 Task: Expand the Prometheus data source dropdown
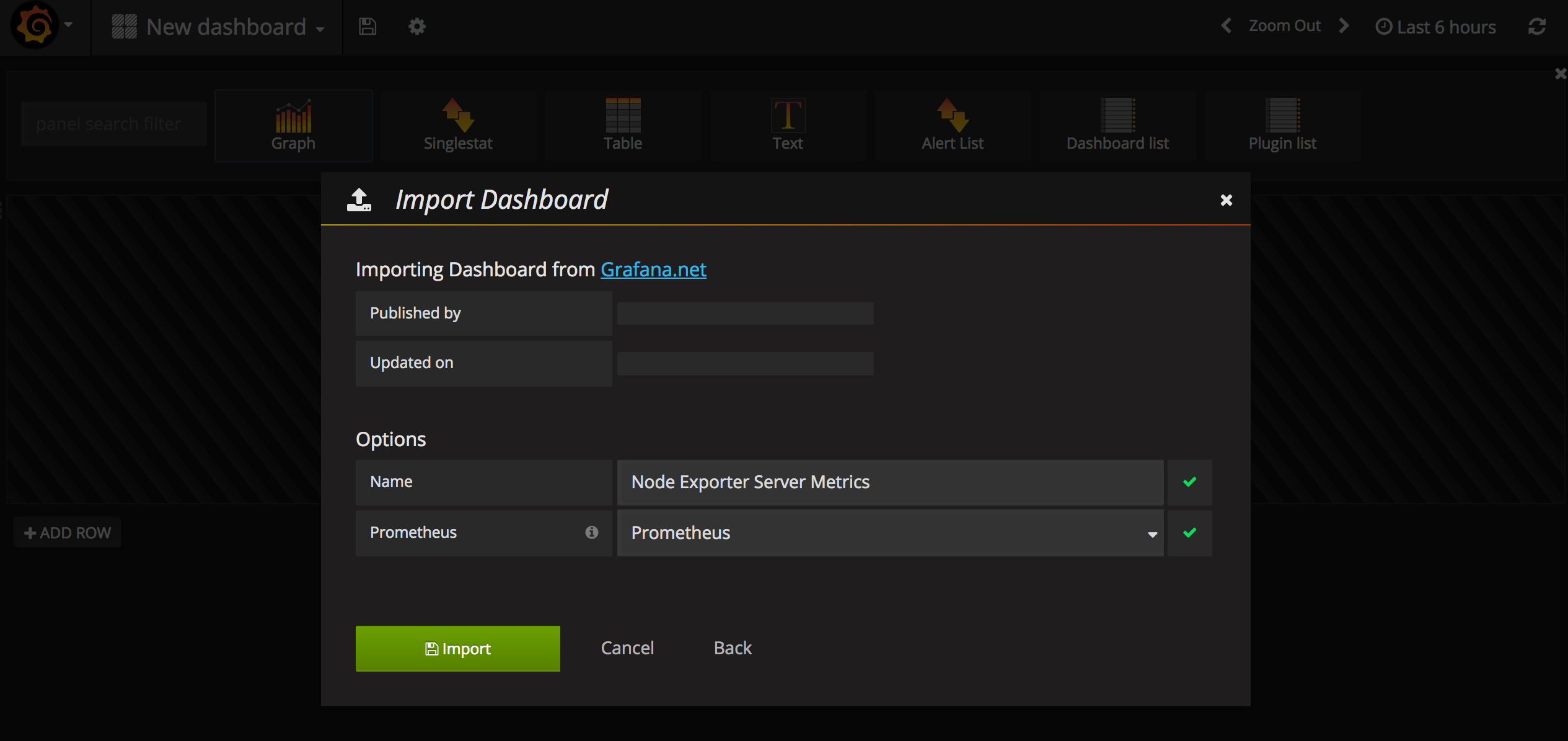[890, 533]
